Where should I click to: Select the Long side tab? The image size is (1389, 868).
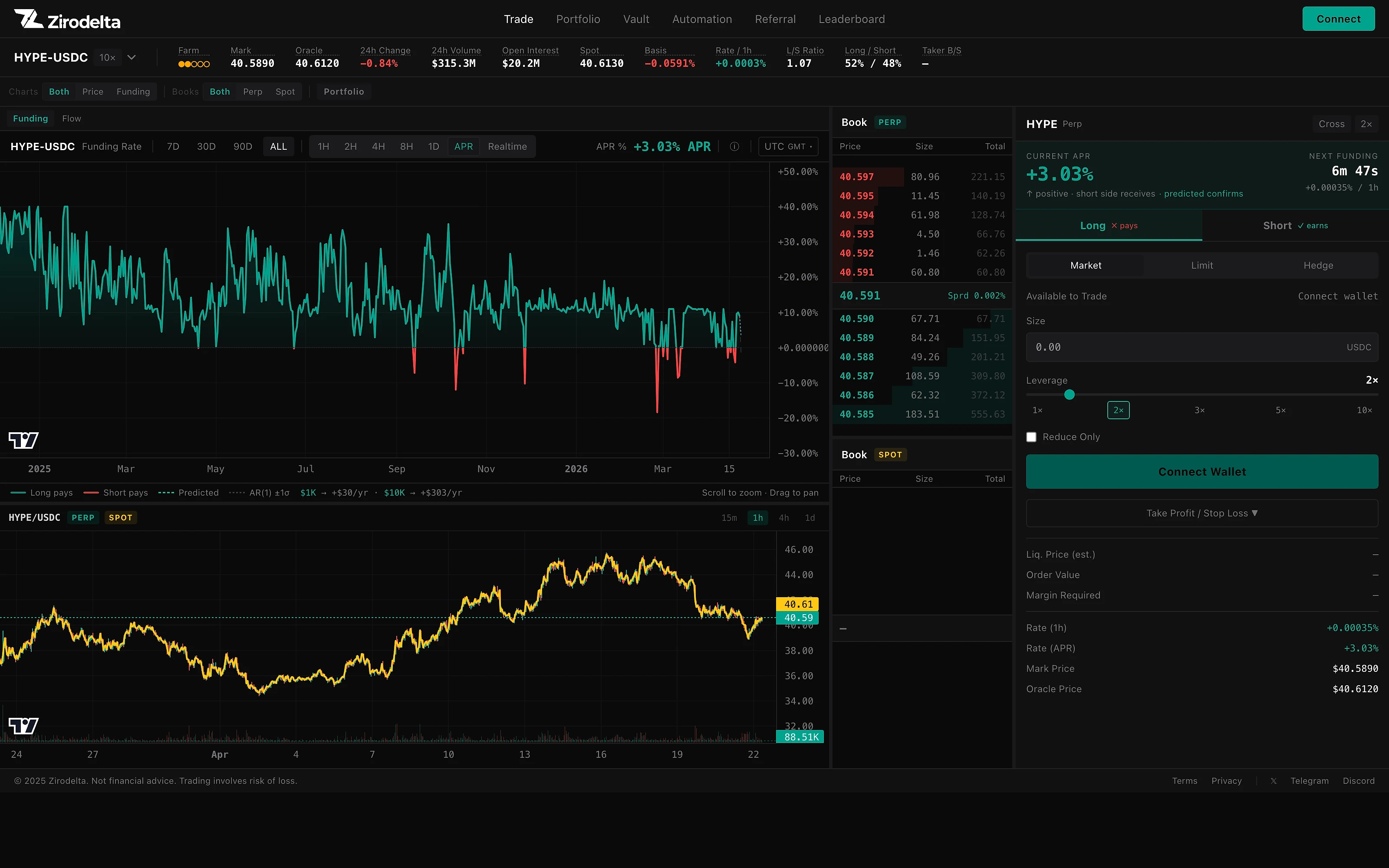click(x=1108, y=226)
